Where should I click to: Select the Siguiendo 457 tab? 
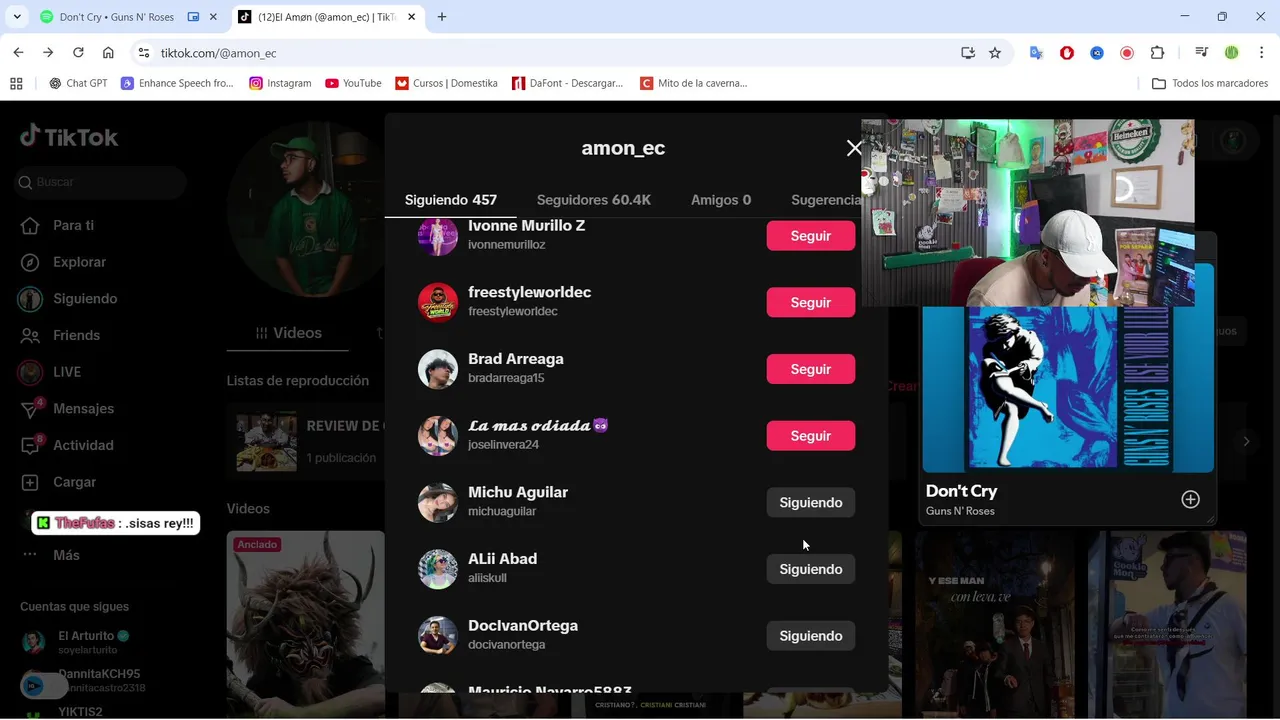(x=451, y=200)
